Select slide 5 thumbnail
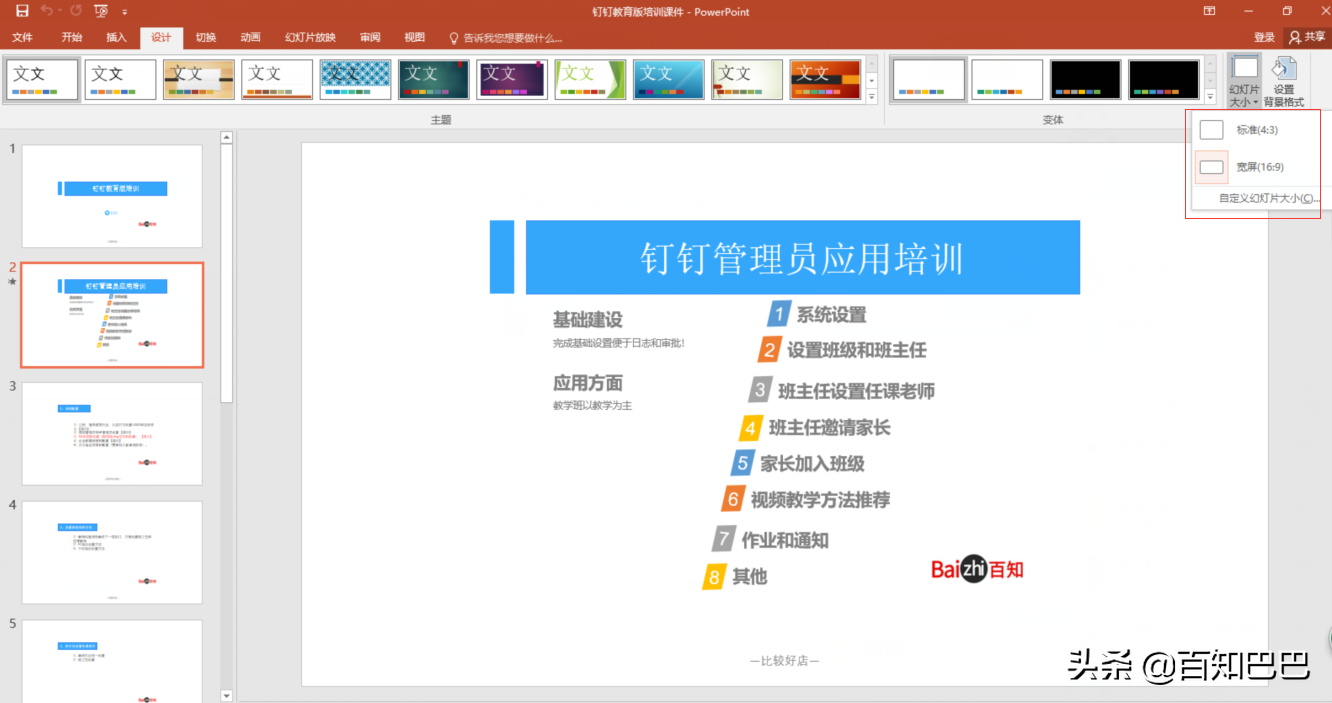 click(112, 660)
